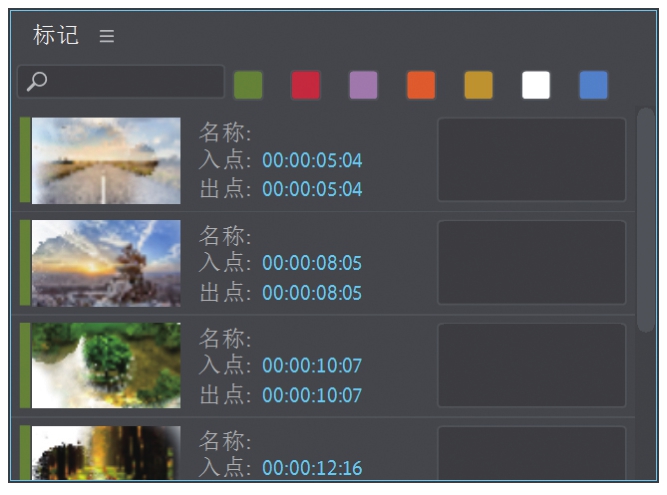The width and height of the screenshot is (667, 495).
Task: Open the 标记 panel menu icon
Action: (107, 36)
